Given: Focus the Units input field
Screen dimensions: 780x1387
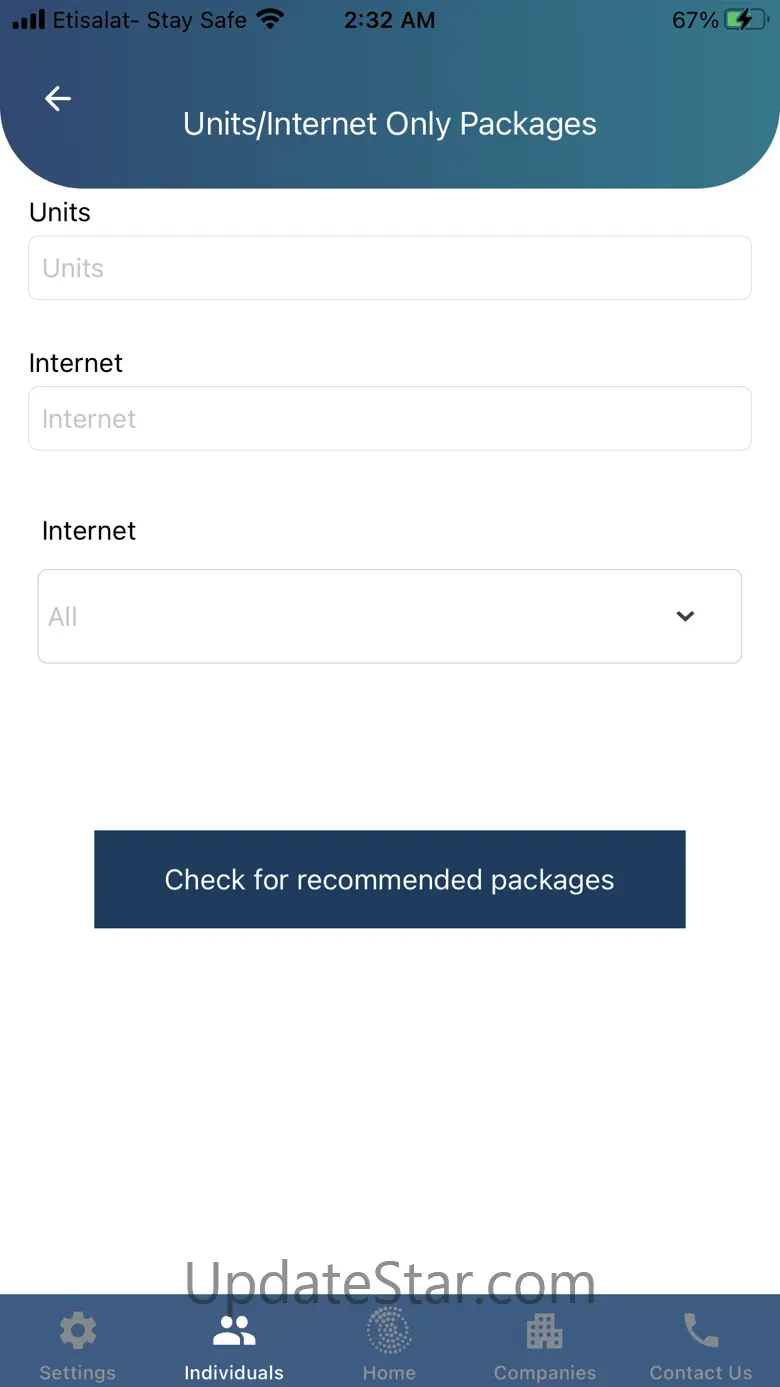Looking at the screenshot, I should click(390, 268).
